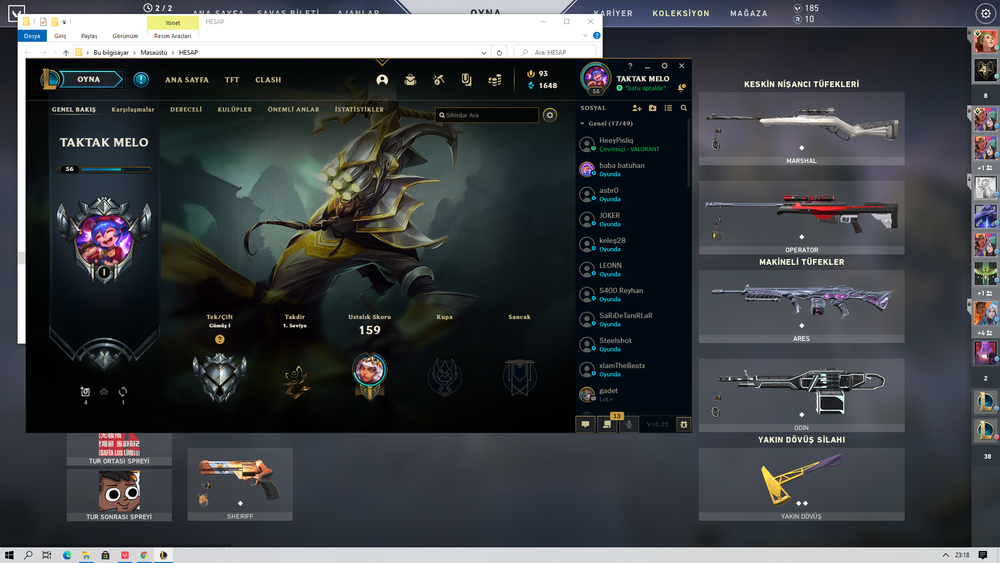This screenshot has height=563, width=1000.
Task: Open League client settings gear
Action: [x=665, y=66]
